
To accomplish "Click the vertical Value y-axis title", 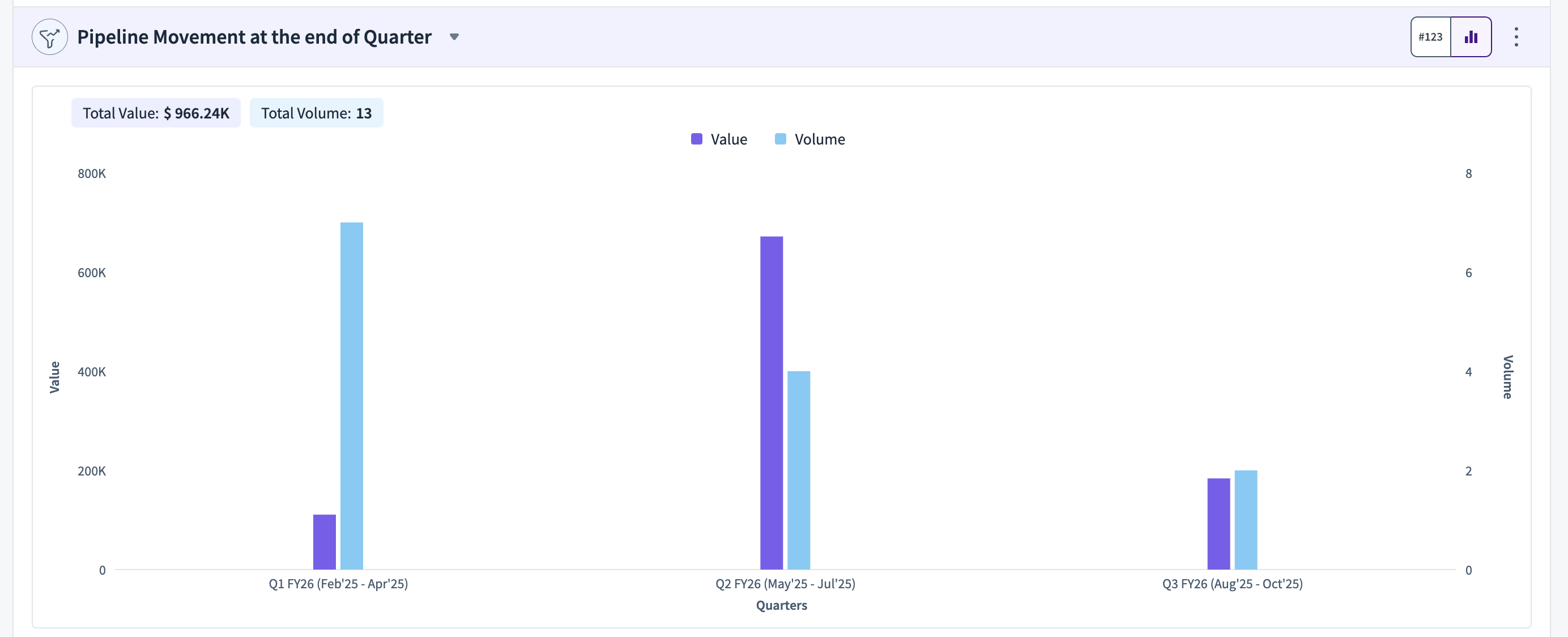I will click(x=55, y=377).
